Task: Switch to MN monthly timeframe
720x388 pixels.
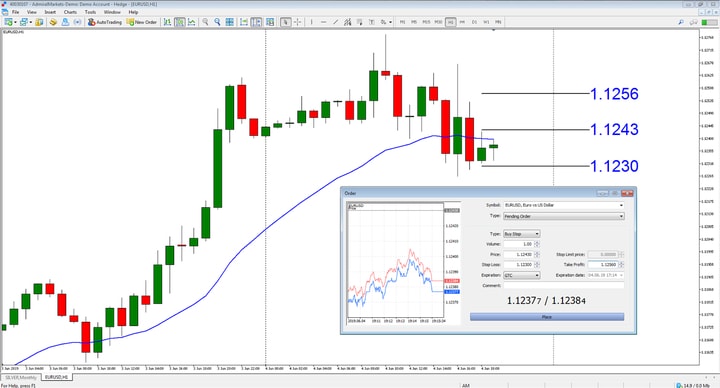Action: tap(498, 22)
